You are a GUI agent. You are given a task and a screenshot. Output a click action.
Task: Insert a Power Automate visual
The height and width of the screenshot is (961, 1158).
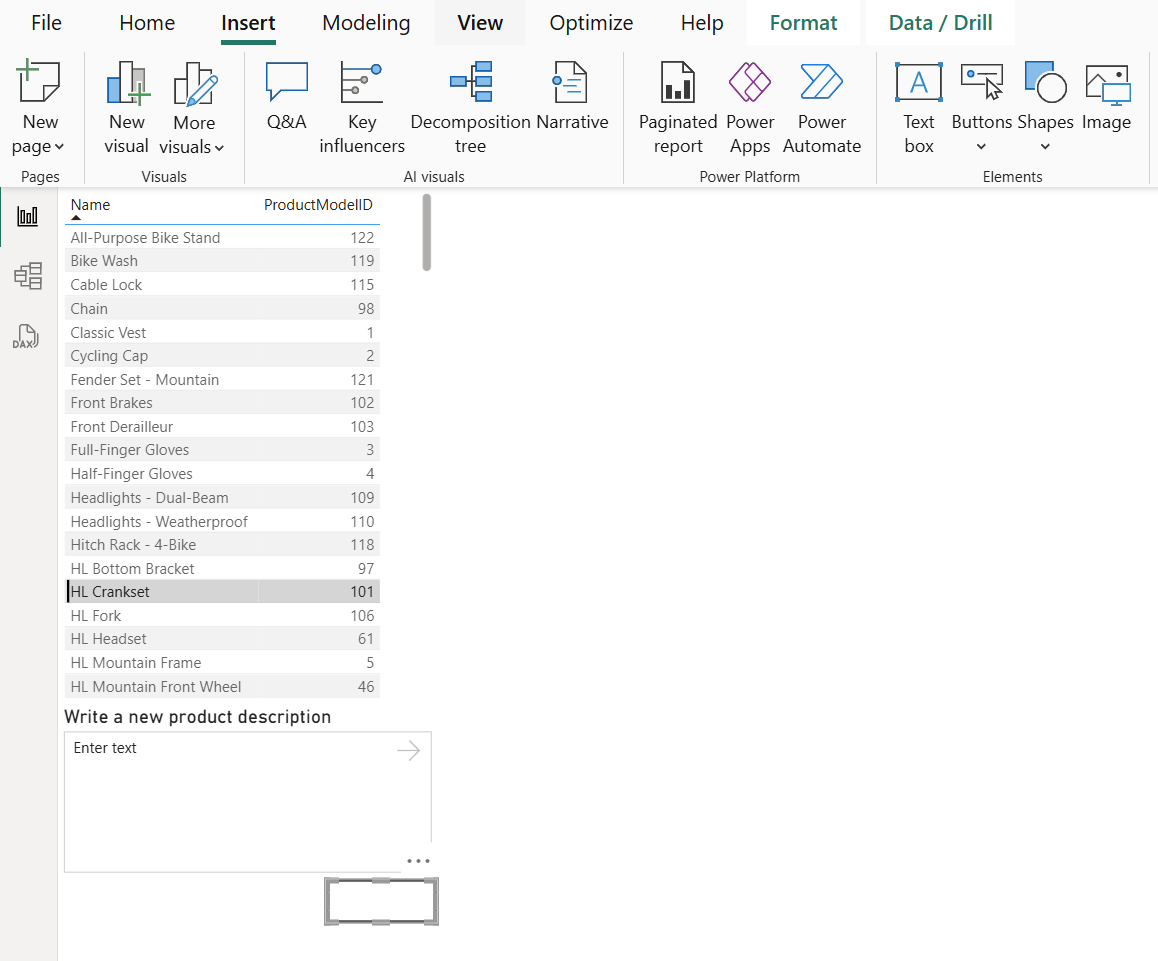click(821, 104)
